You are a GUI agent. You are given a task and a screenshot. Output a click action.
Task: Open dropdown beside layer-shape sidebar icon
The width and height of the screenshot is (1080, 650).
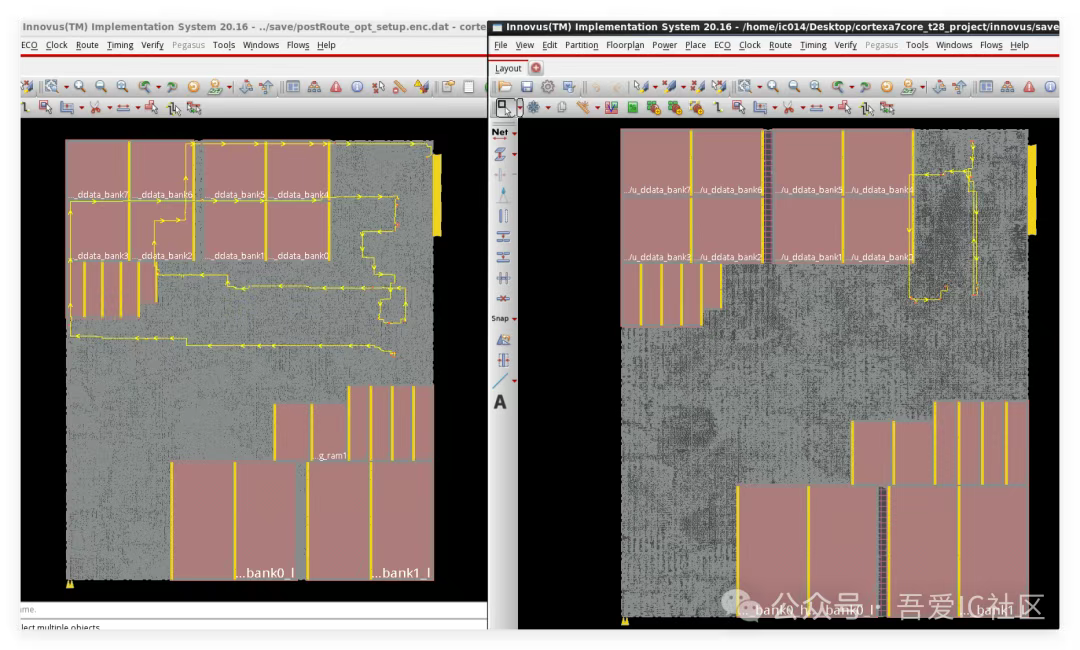click(x=515, y=155)
